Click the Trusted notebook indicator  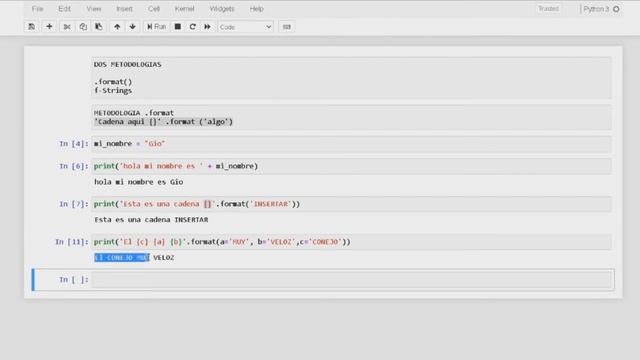coord(548,9)
